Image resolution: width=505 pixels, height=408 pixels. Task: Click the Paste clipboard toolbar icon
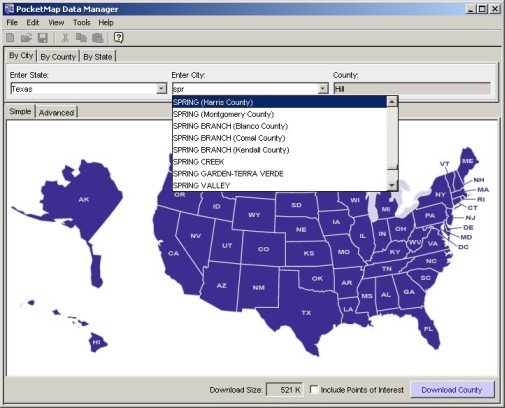point(98,38)
